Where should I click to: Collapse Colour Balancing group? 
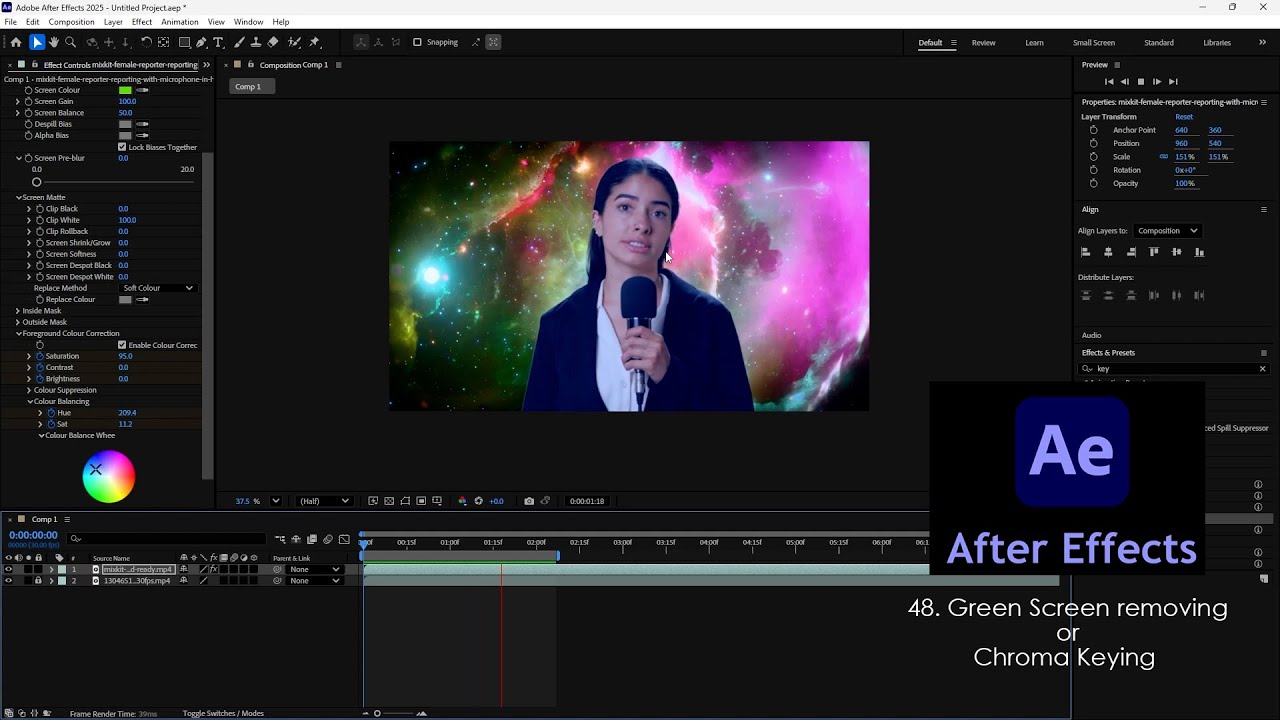(x=29, y=401)
